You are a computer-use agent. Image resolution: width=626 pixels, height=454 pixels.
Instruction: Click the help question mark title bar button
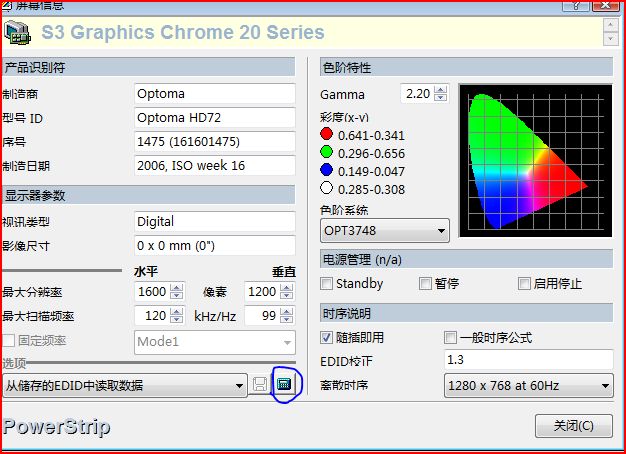[576, 6]
